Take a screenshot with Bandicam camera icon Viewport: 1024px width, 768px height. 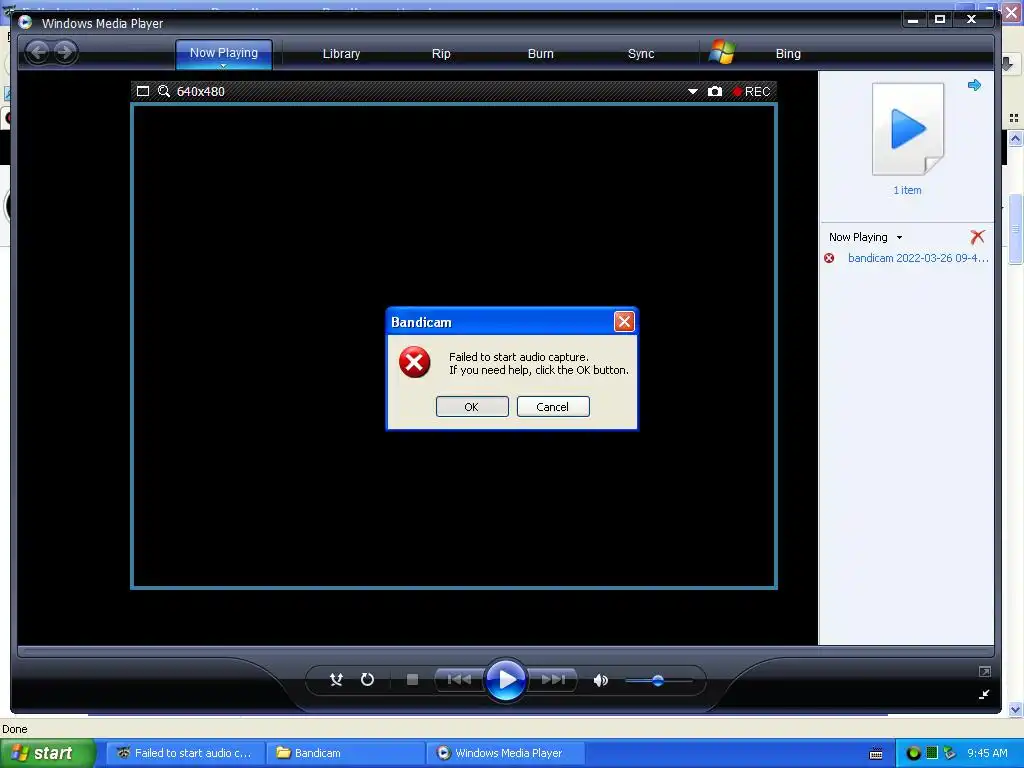point(714,91)
